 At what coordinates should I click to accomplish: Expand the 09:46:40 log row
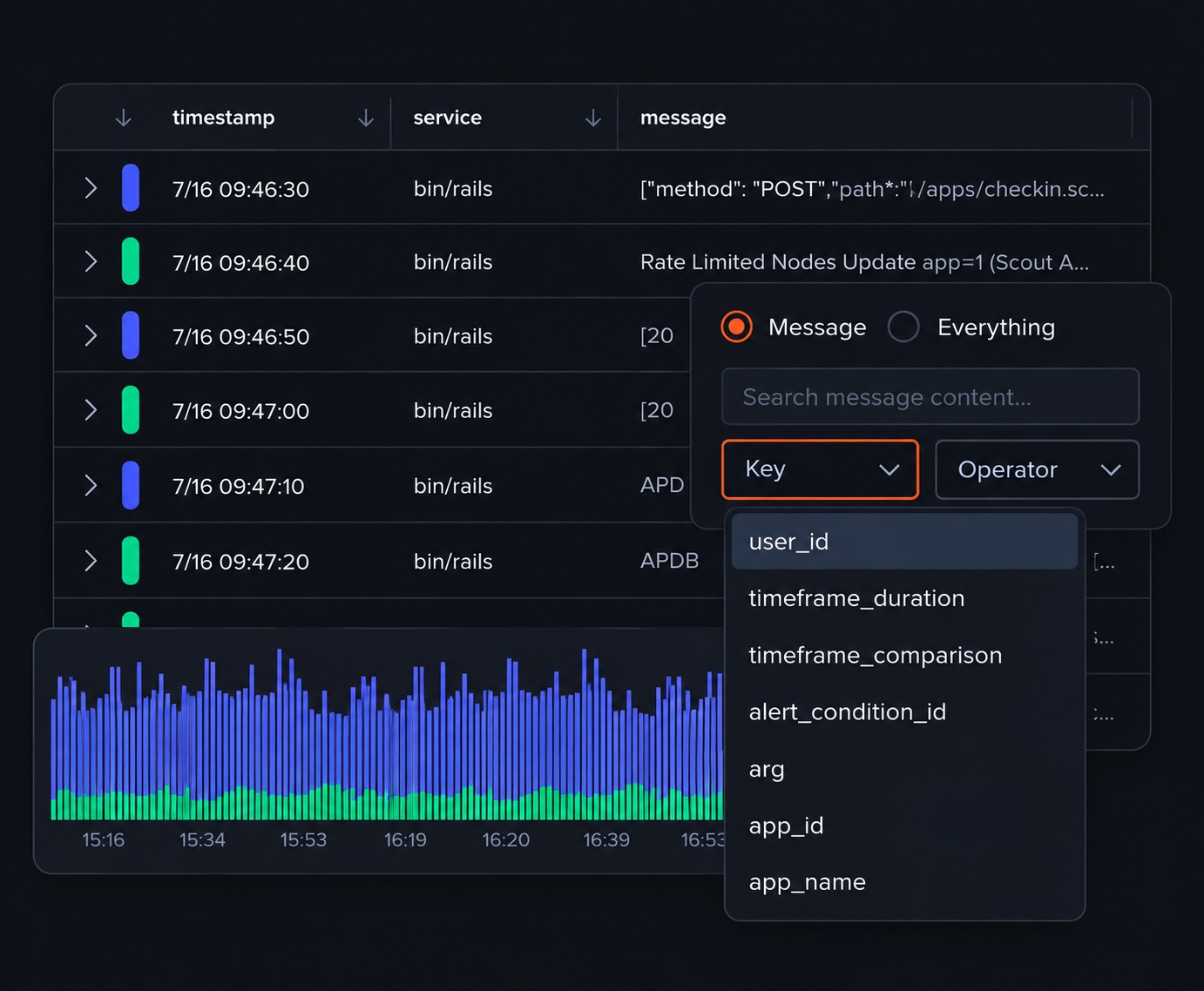(x=91, y=261)
